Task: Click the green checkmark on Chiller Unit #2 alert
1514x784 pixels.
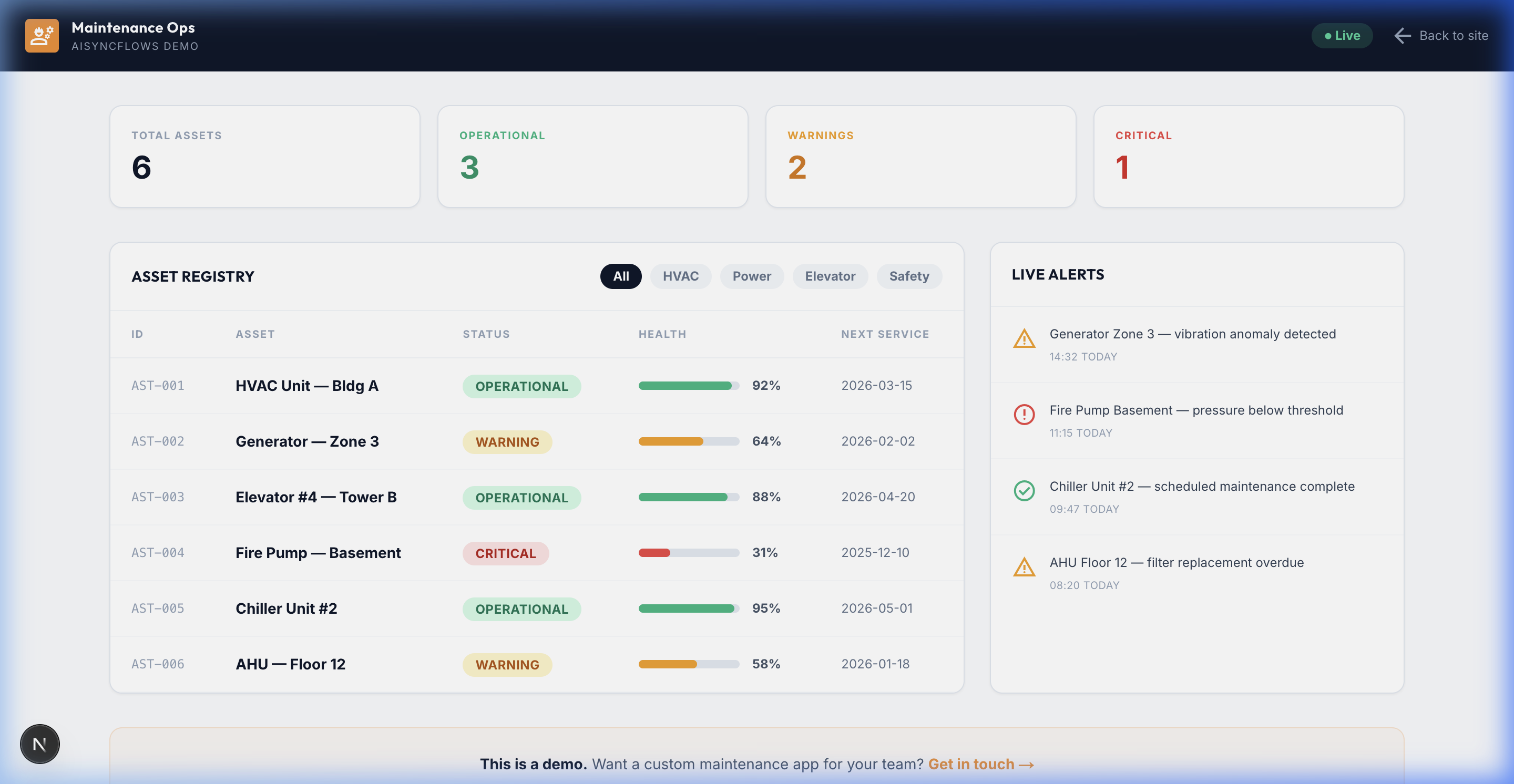Action: click(1024, 491)
